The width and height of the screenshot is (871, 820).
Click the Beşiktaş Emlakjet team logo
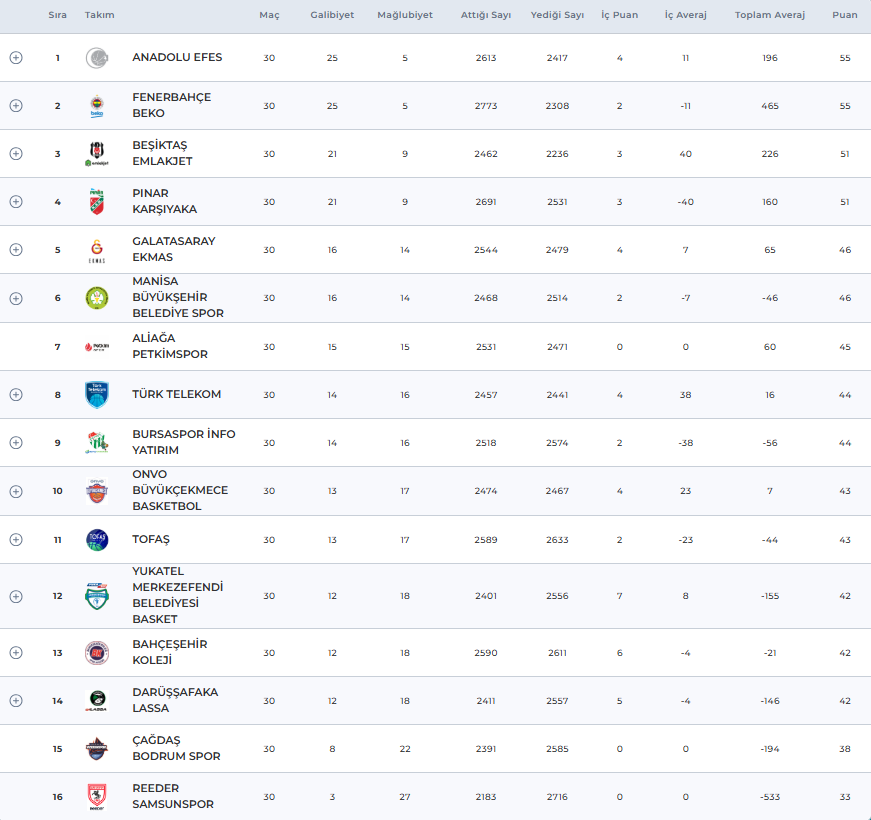[97, 154]
